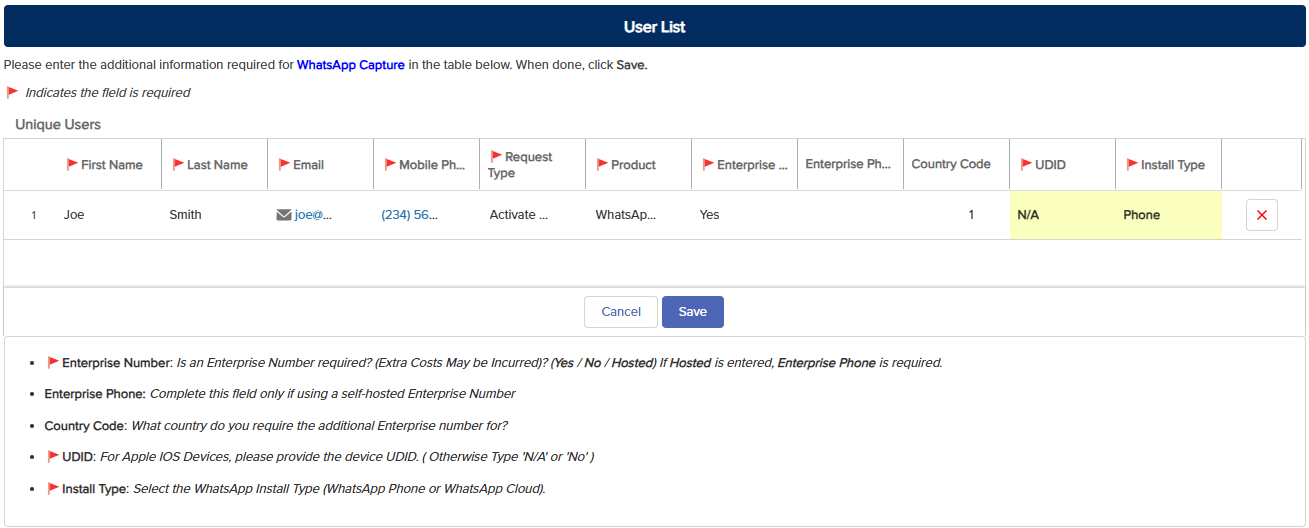Edit the UDID cell showing N/A

1062,215
